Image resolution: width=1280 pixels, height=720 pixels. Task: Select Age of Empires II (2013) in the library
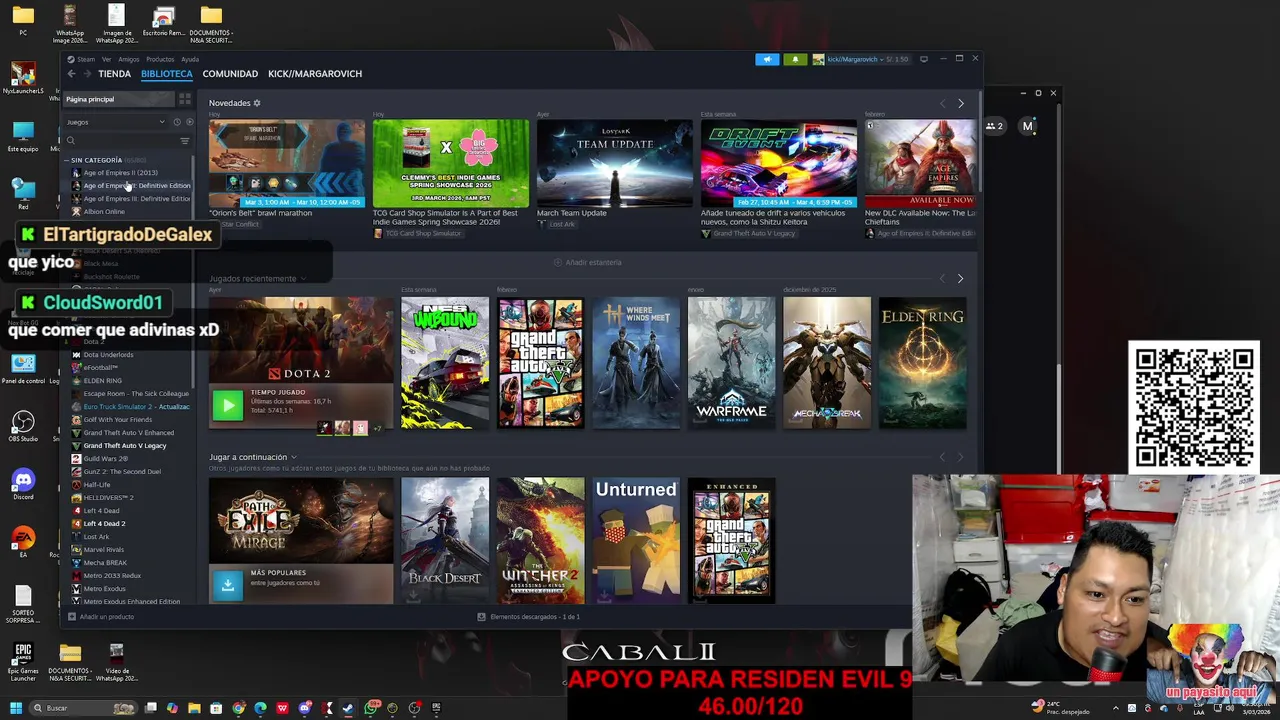tap(120, 173)
